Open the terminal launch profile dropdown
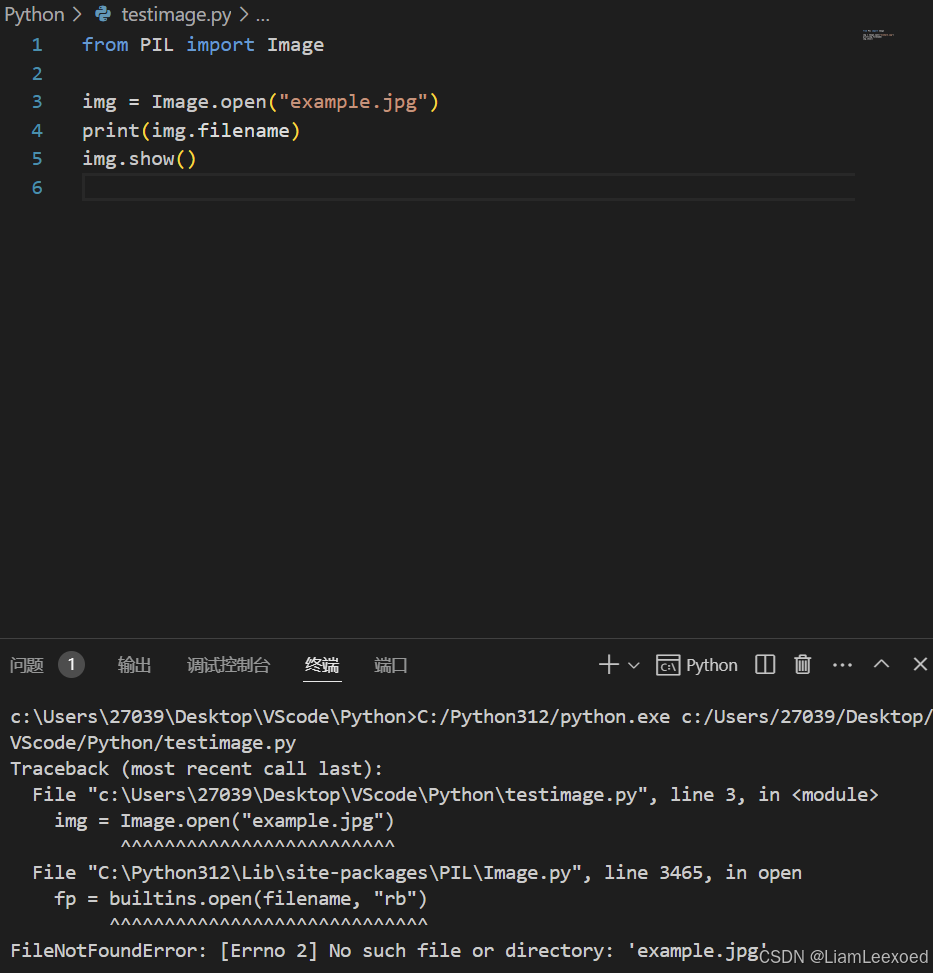 point(632,664)
